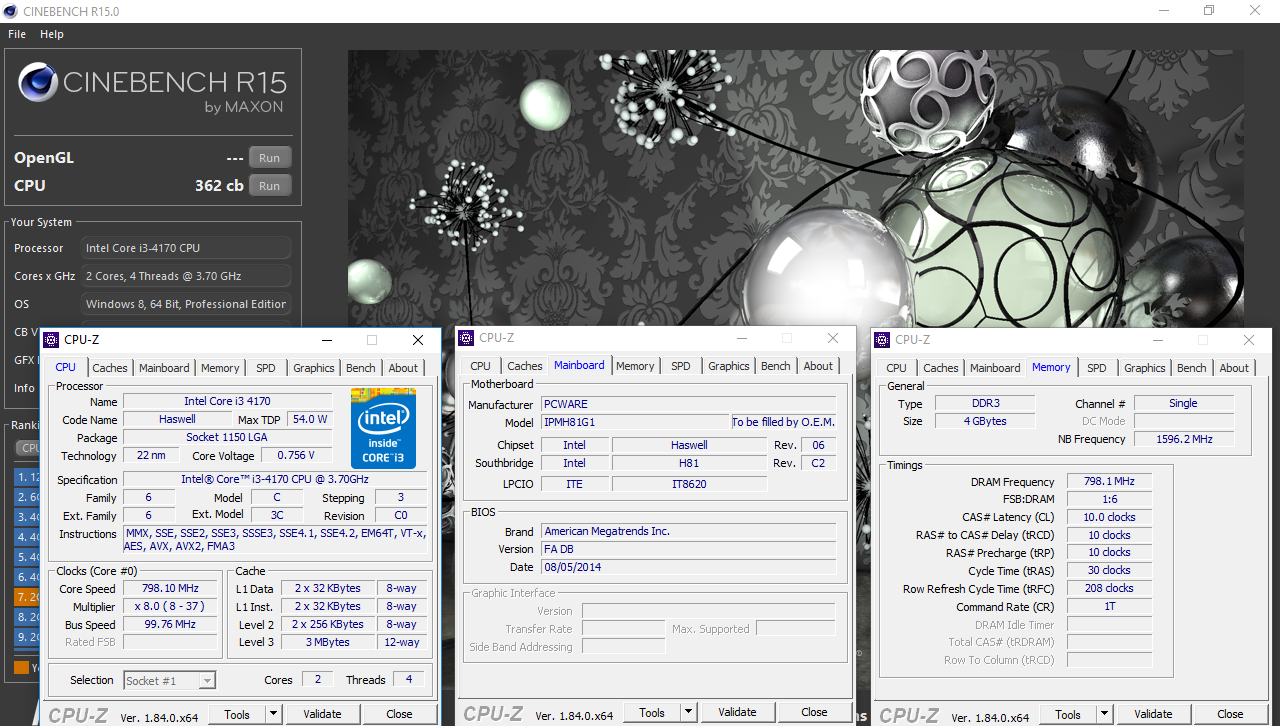1280x726 pixels.
Task: Go to Graphics tab in right CPU-Z window
Action: tap(1145, 368)
